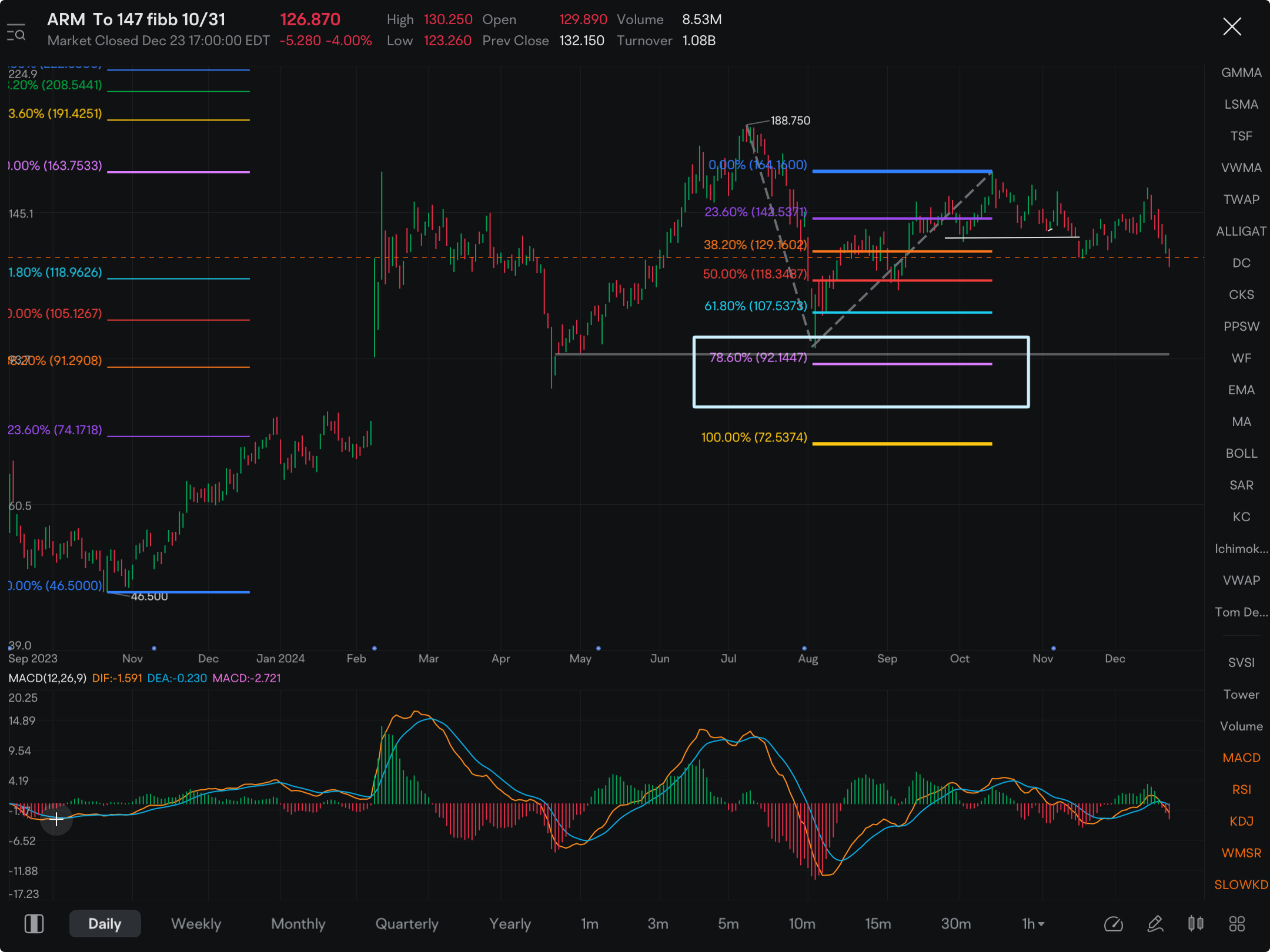1270x952 pixels.
Task: Disable the active WMSR sub-indicator
Action: [1241, 853]
